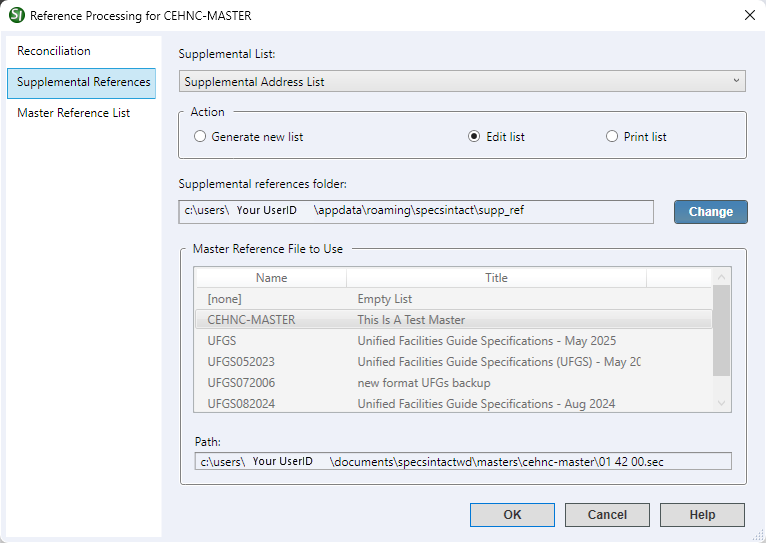Click the master list scroll down arrow
Viewport: 766px width, 543px height.
tap(721, 403)
